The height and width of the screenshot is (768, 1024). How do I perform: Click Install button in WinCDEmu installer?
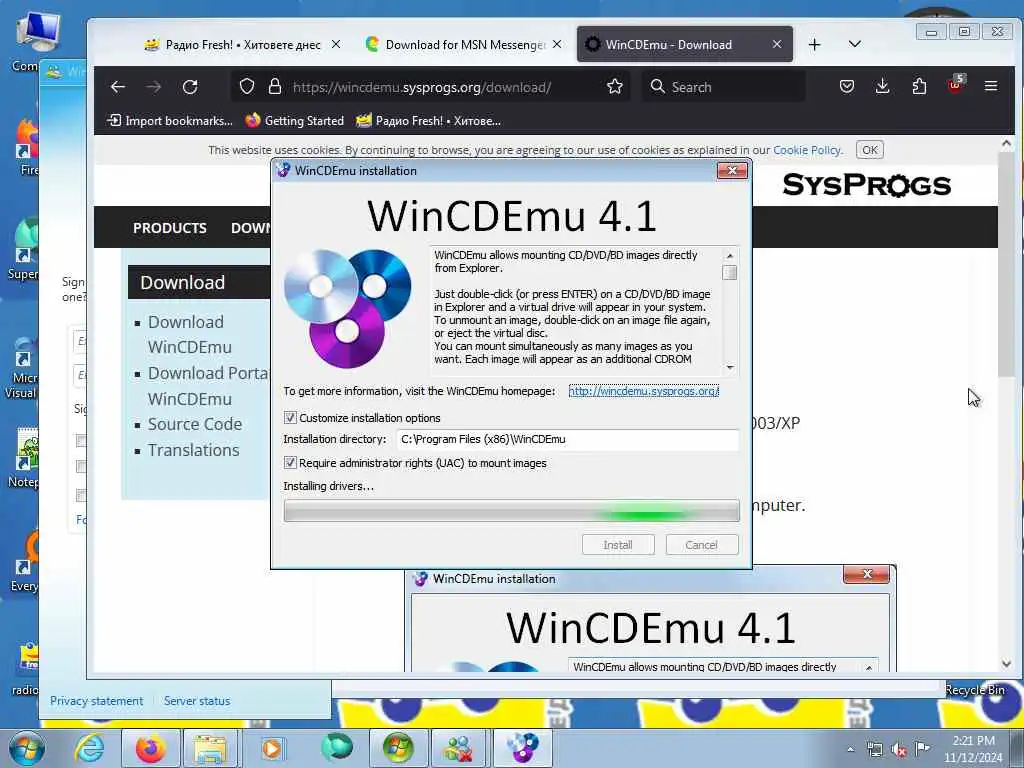click(618, 545)
